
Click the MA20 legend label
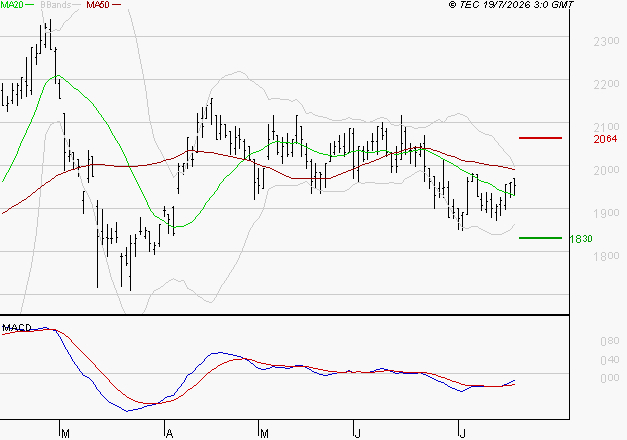pos(12,5)
